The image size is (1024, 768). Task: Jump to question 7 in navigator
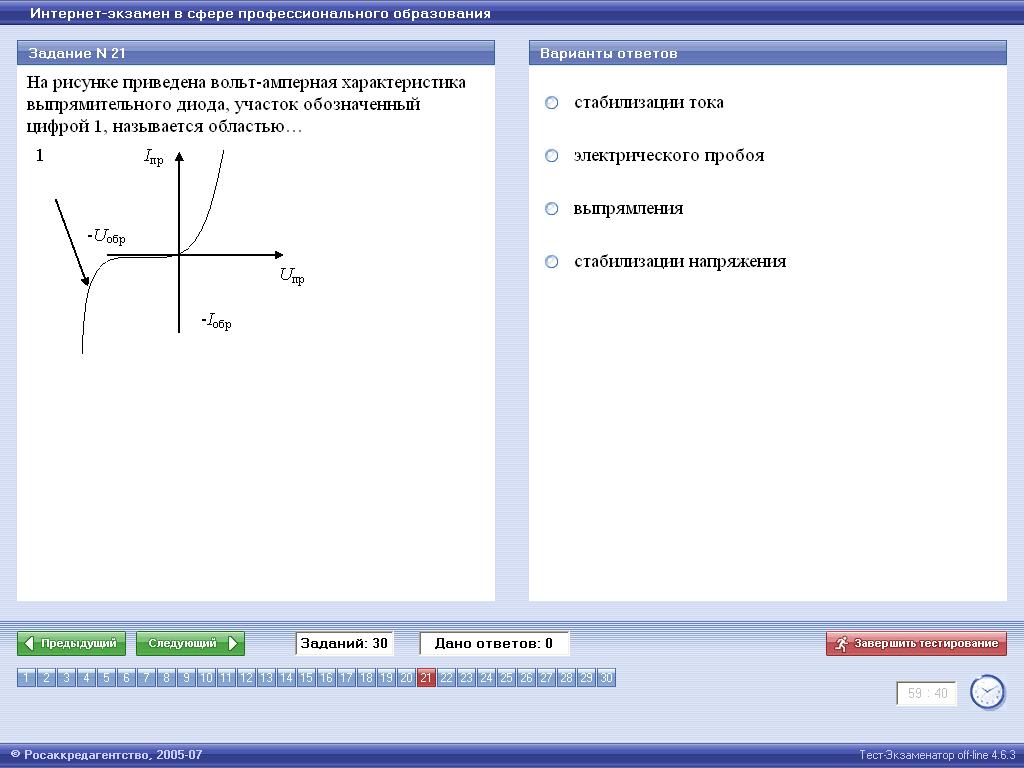coord(146,678)
